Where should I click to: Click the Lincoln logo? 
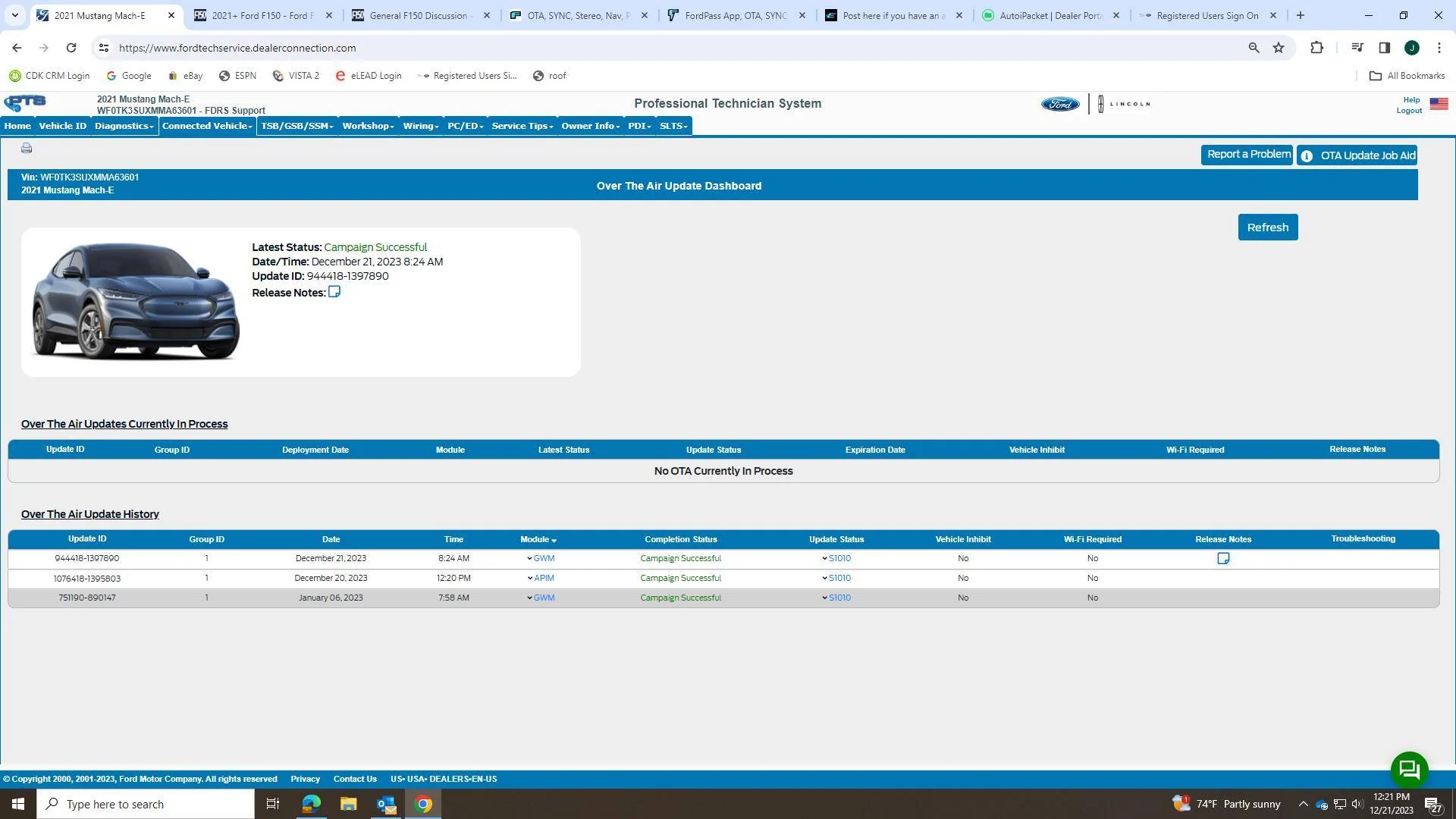pos(1124,104)
